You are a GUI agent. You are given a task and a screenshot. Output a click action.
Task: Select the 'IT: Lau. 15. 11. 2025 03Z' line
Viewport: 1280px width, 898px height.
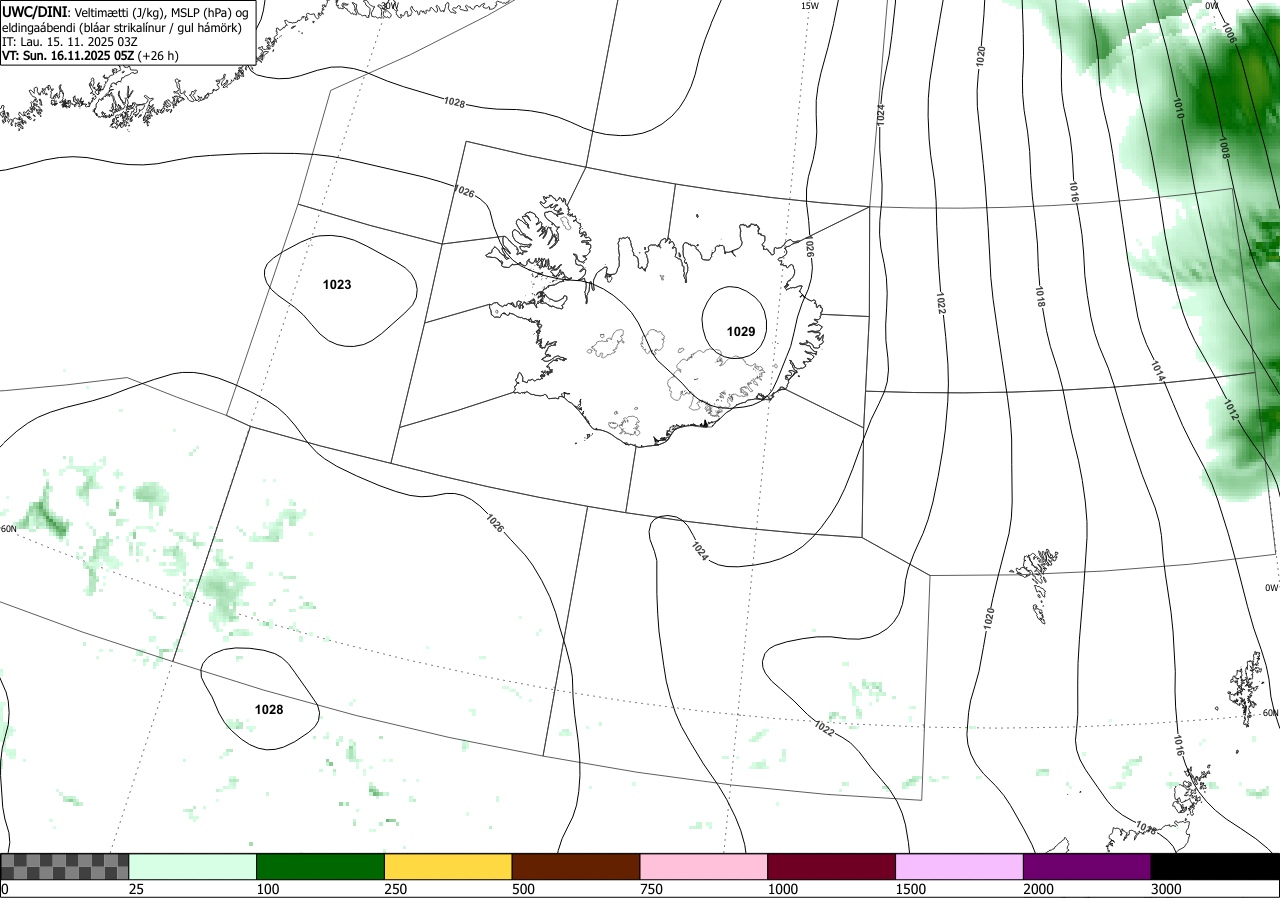coord(70,42)
